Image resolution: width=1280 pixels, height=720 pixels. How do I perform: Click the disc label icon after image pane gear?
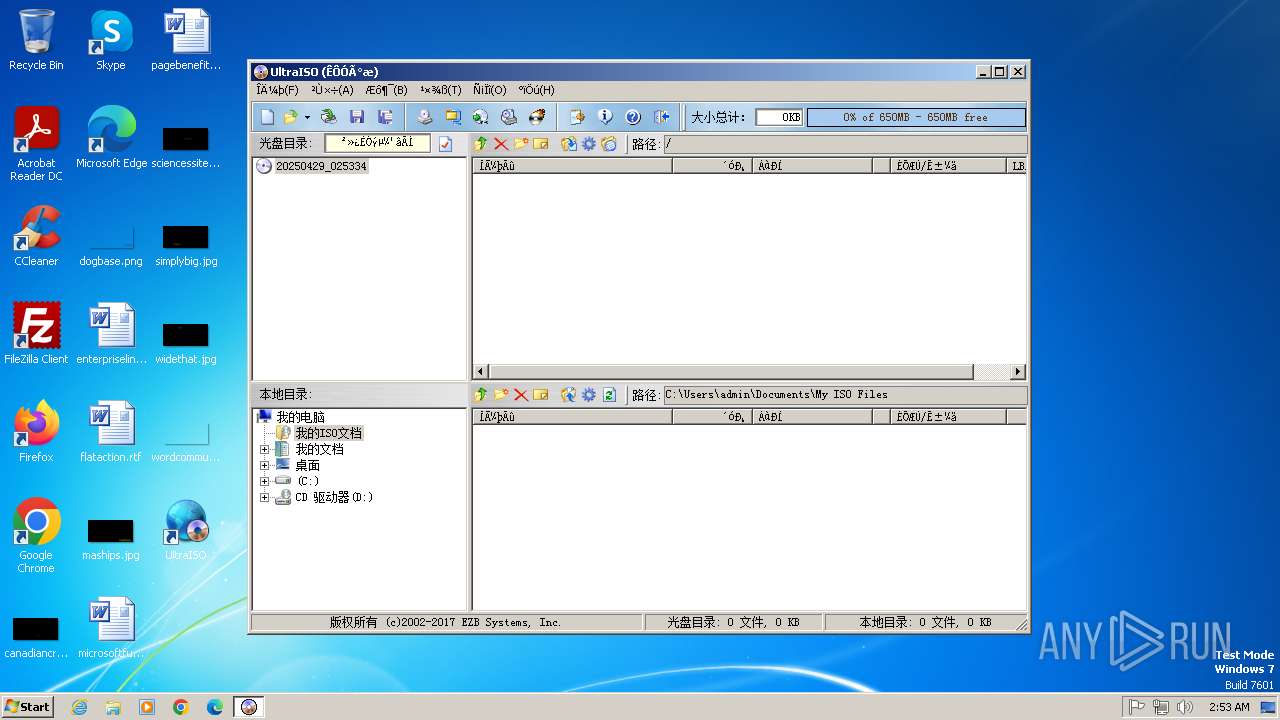click(609, 144)
